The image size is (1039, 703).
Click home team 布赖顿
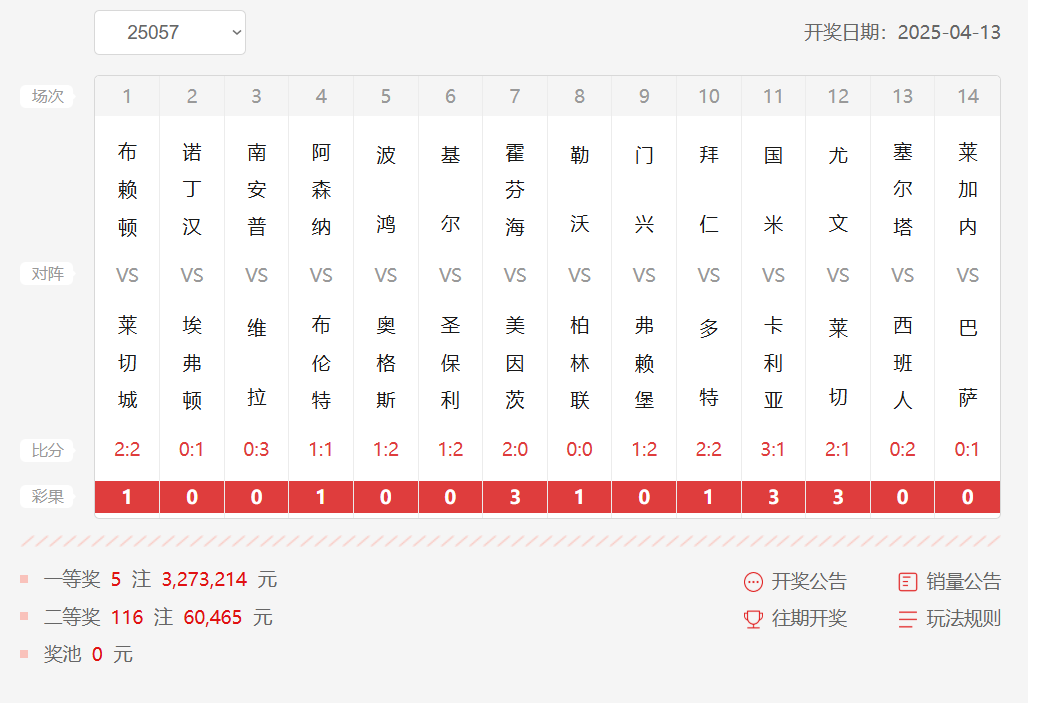127,190
